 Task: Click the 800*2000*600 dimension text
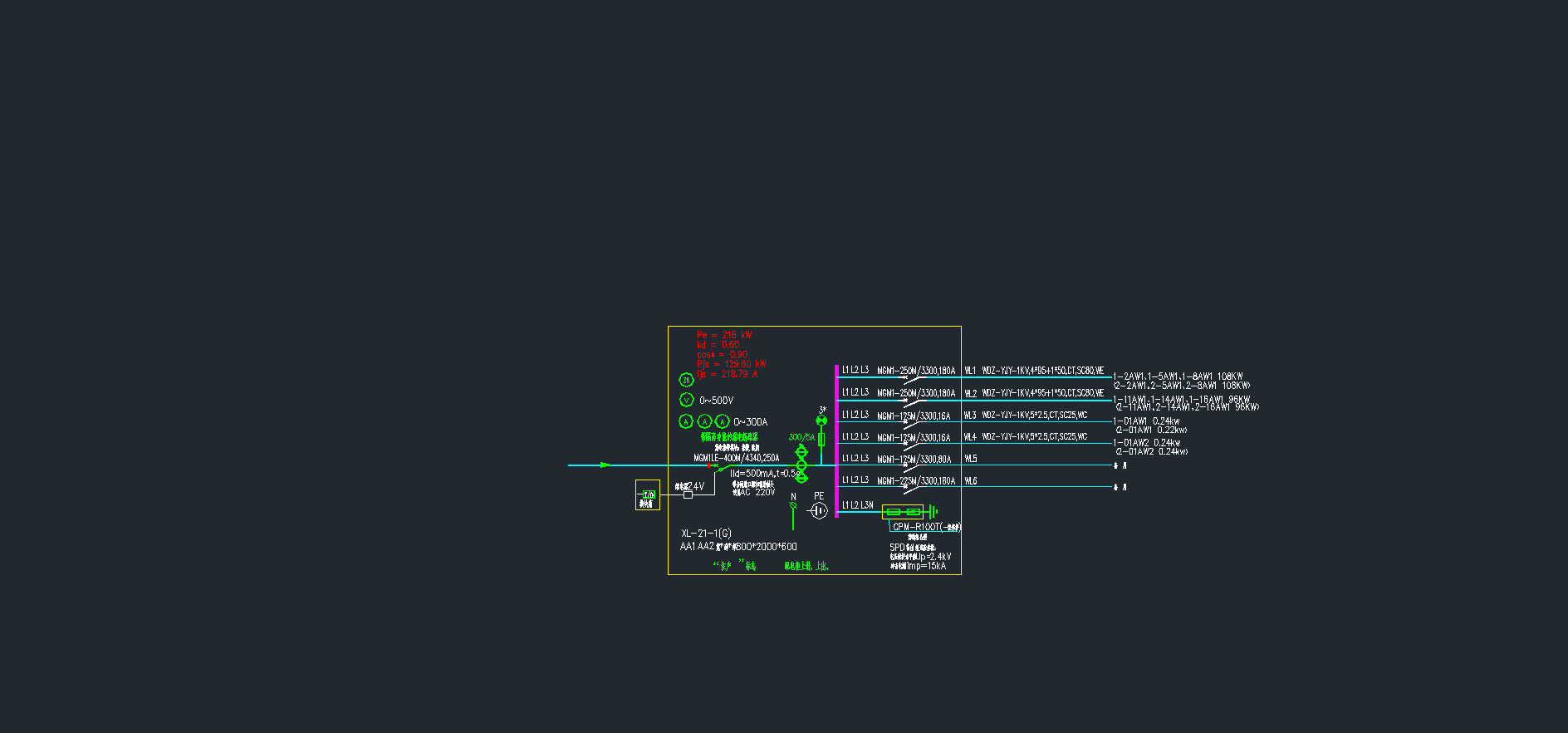click(x=766, y=547)
